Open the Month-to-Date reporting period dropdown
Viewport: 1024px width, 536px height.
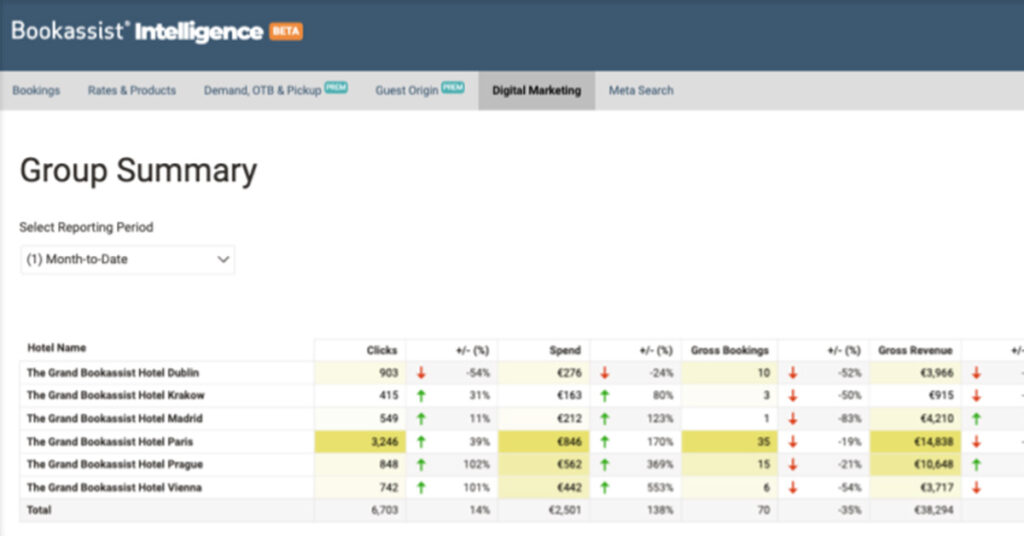[127, 259]
